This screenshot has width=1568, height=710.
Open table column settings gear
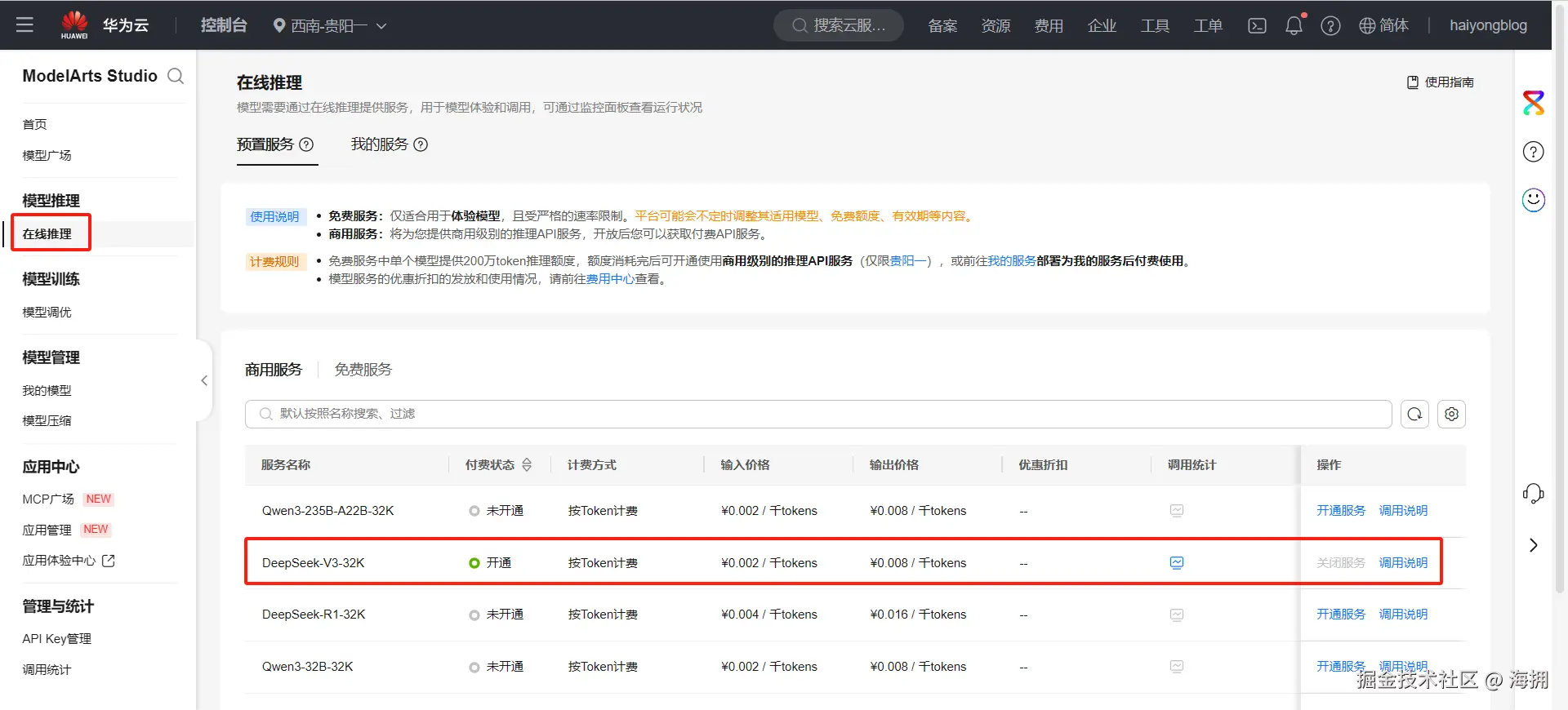(1451, 414)
